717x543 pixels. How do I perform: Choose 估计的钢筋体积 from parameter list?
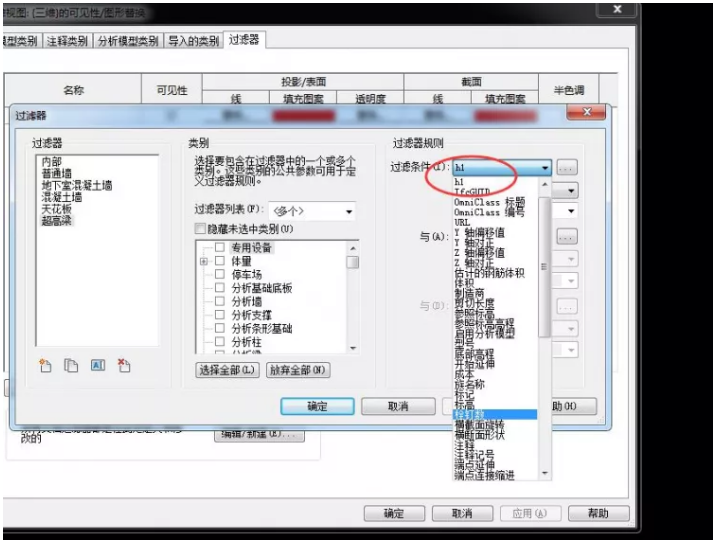coord(489,273)
